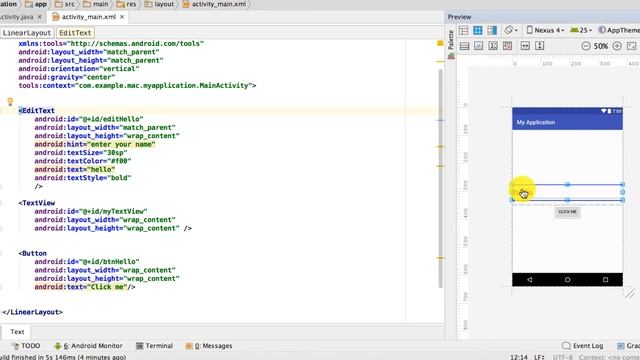This screenshot has height=360, width=640.
Task: Click the src folder in navigation bar
Action: pos(65,4)
